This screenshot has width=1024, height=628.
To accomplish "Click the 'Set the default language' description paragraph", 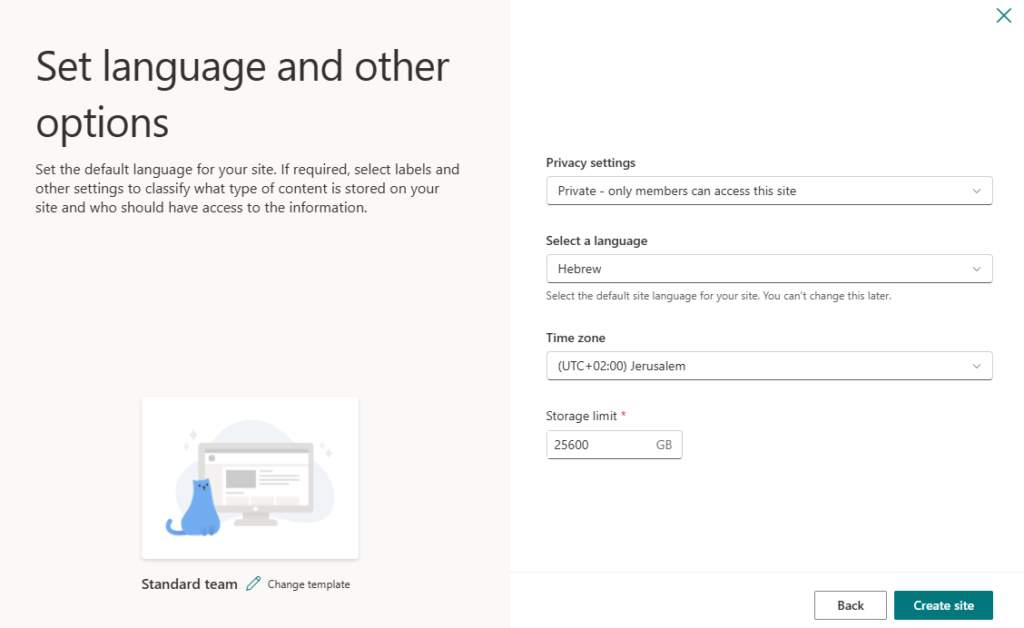I will [x=248, y=188].
